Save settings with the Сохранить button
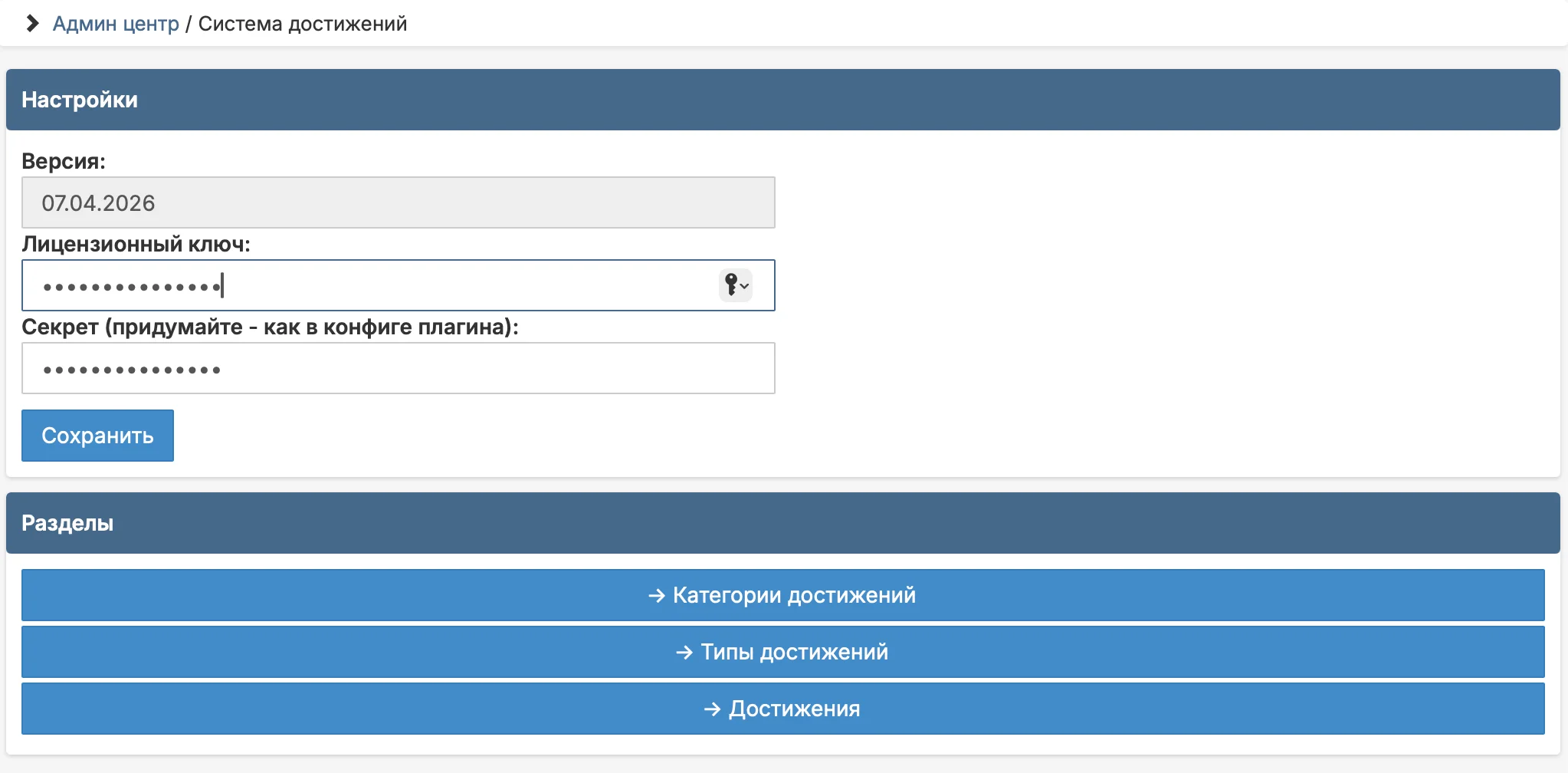 click(97, 436)
